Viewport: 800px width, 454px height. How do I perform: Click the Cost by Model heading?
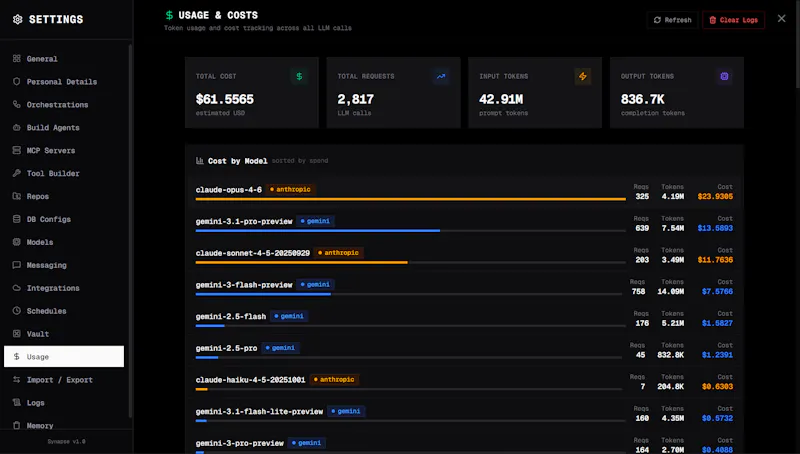238,161
